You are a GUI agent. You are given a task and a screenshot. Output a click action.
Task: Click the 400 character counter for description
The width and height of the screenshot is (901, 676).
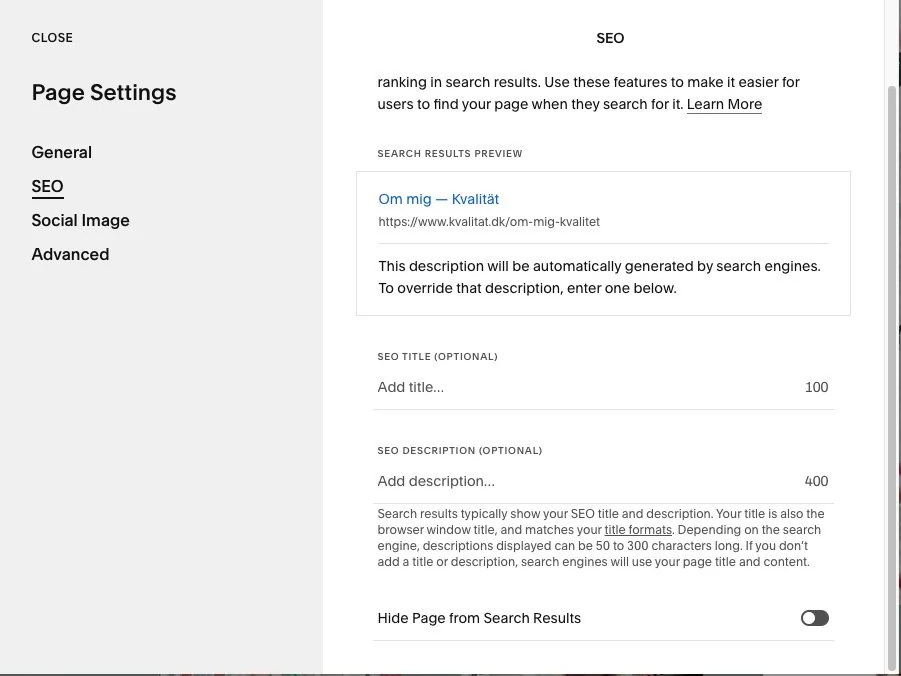pyautogui.click(x=817, y=481)
